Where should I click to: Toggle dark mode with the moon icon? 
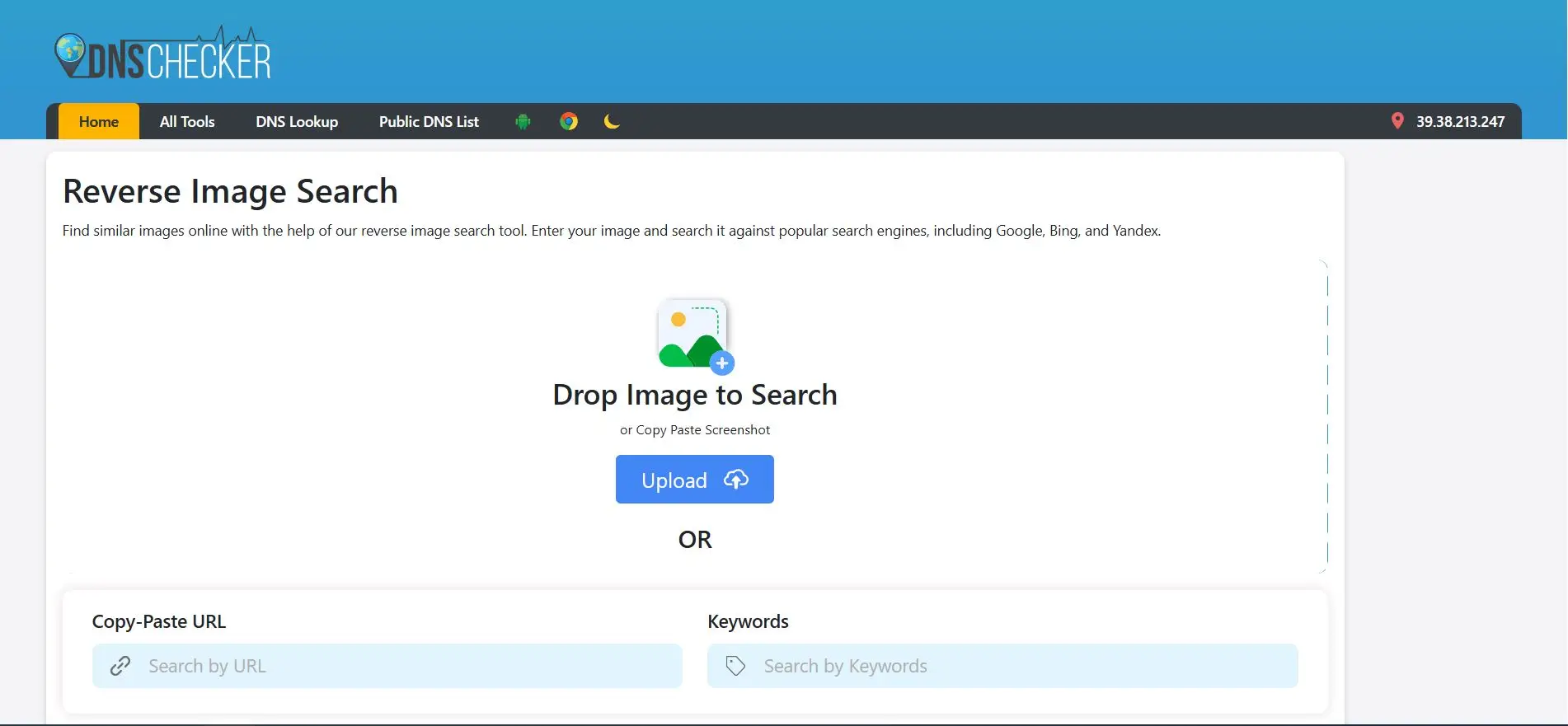pyautogui.click(x=612, y=122)
